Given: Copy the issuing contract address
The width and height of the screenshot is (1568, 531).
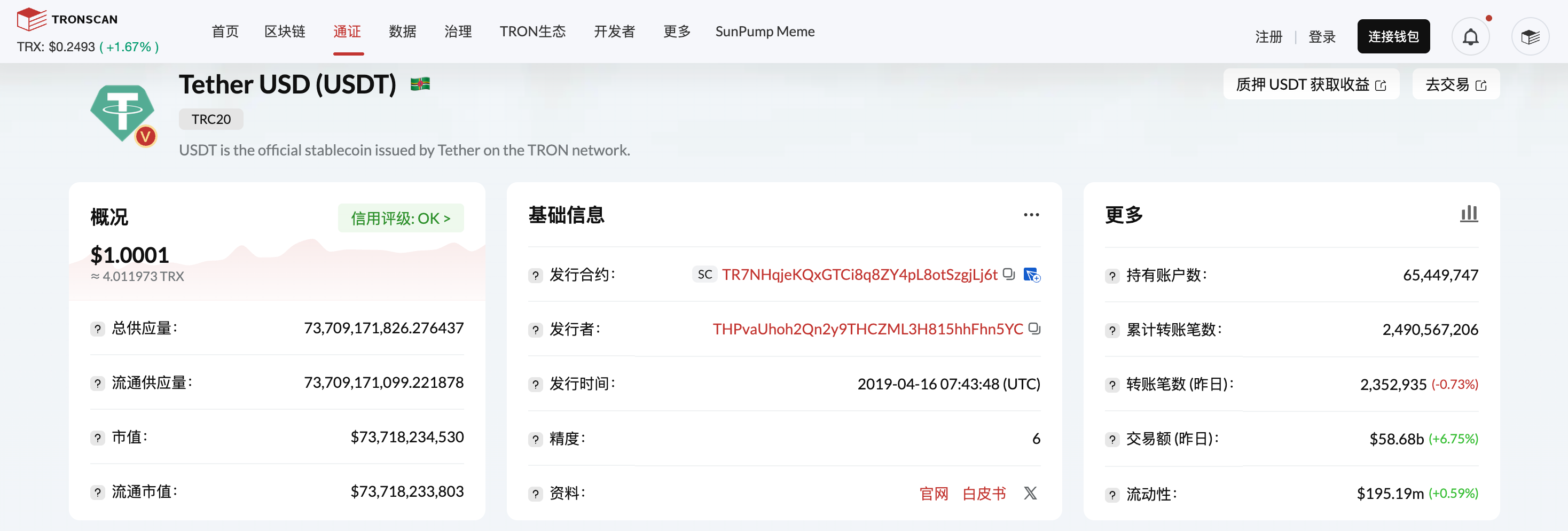Looking at the screenshot, I should click(1009, 274).
